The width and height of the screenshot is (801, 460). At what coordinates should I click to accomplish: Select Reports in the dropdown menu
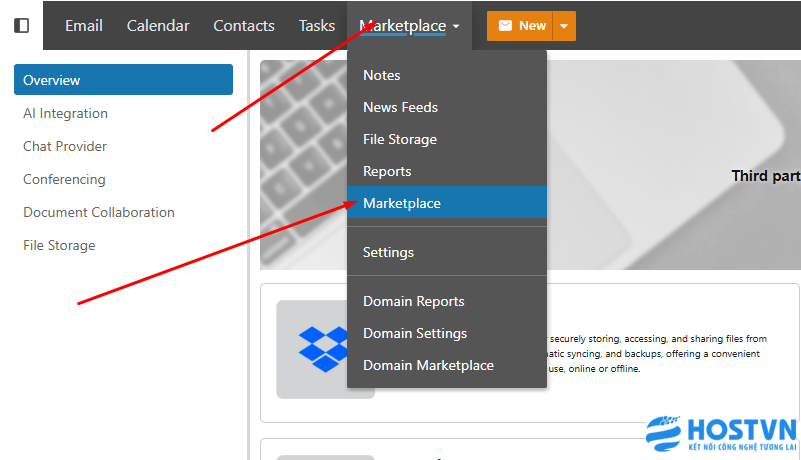point(387,171)
